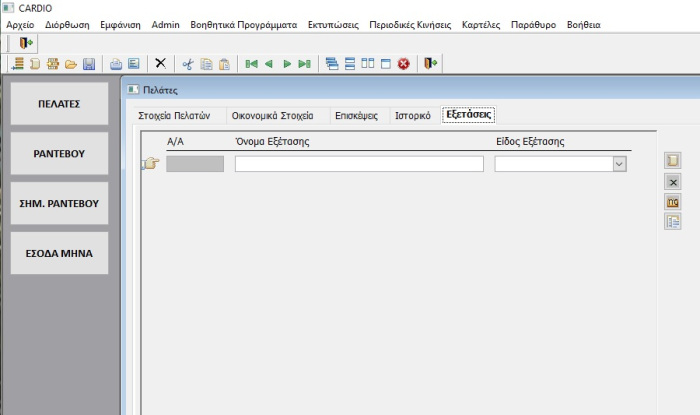The image size is (700, 415).
Task: Click the paste clipboard toolbar icon
Action: (x=224, y=64)
